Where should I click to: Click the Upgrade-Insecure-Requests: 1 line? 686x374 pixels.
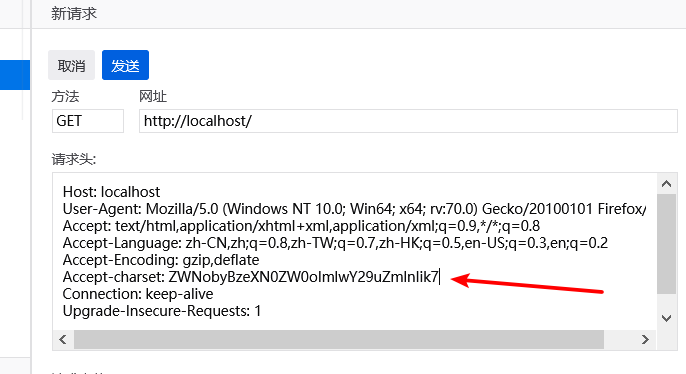pyautogui.click(x=162, y=311)
